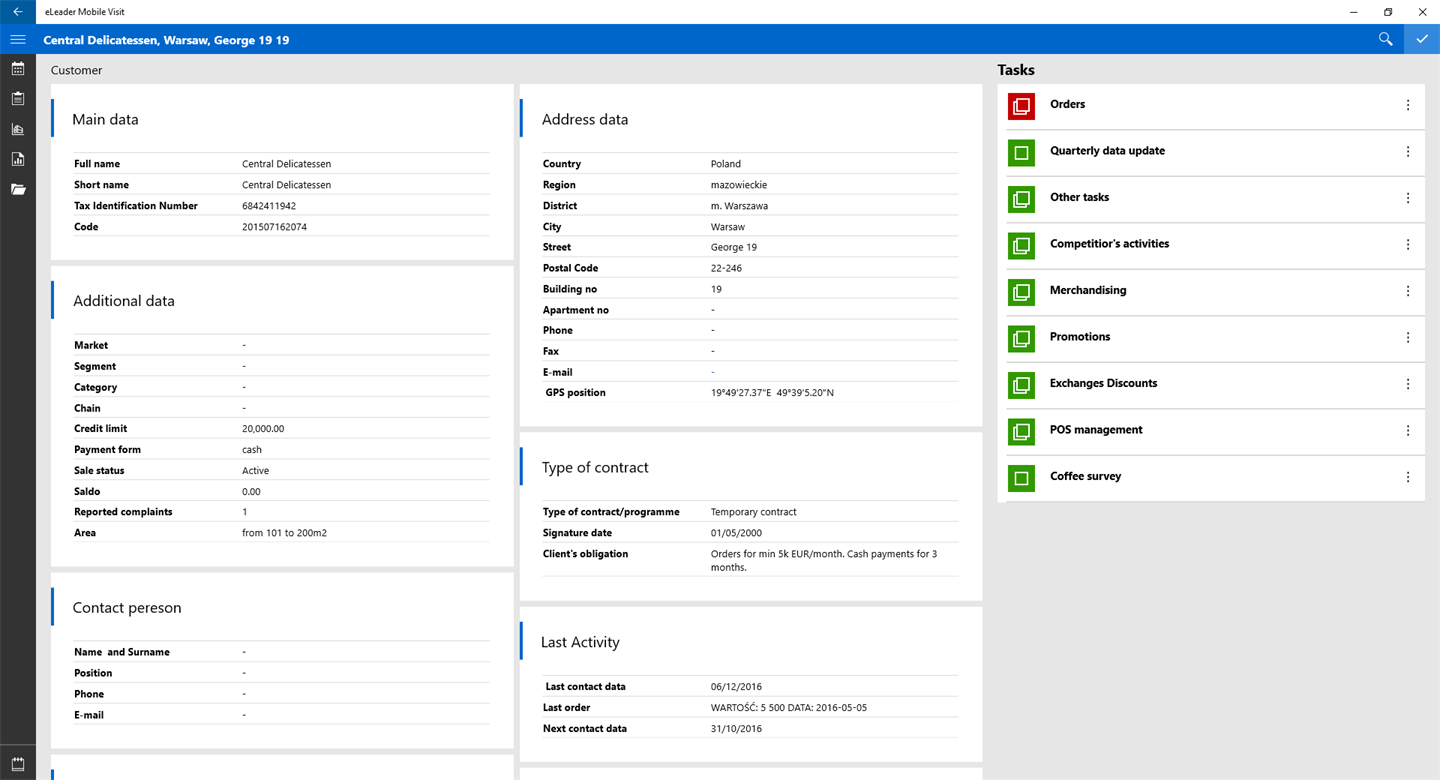This screenshot has width=1440, height=780.
Task: Open the calendar icon in left sidebar
Action: pos(18,69)
